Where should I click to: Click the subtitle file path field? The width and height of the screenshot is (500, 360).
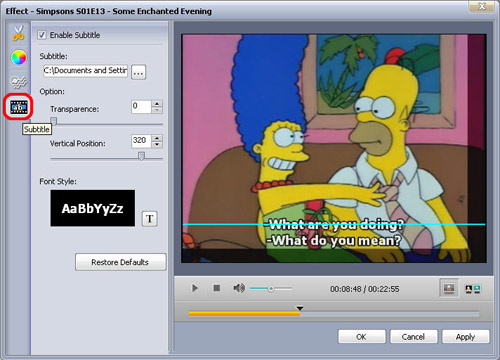point(85,71)
